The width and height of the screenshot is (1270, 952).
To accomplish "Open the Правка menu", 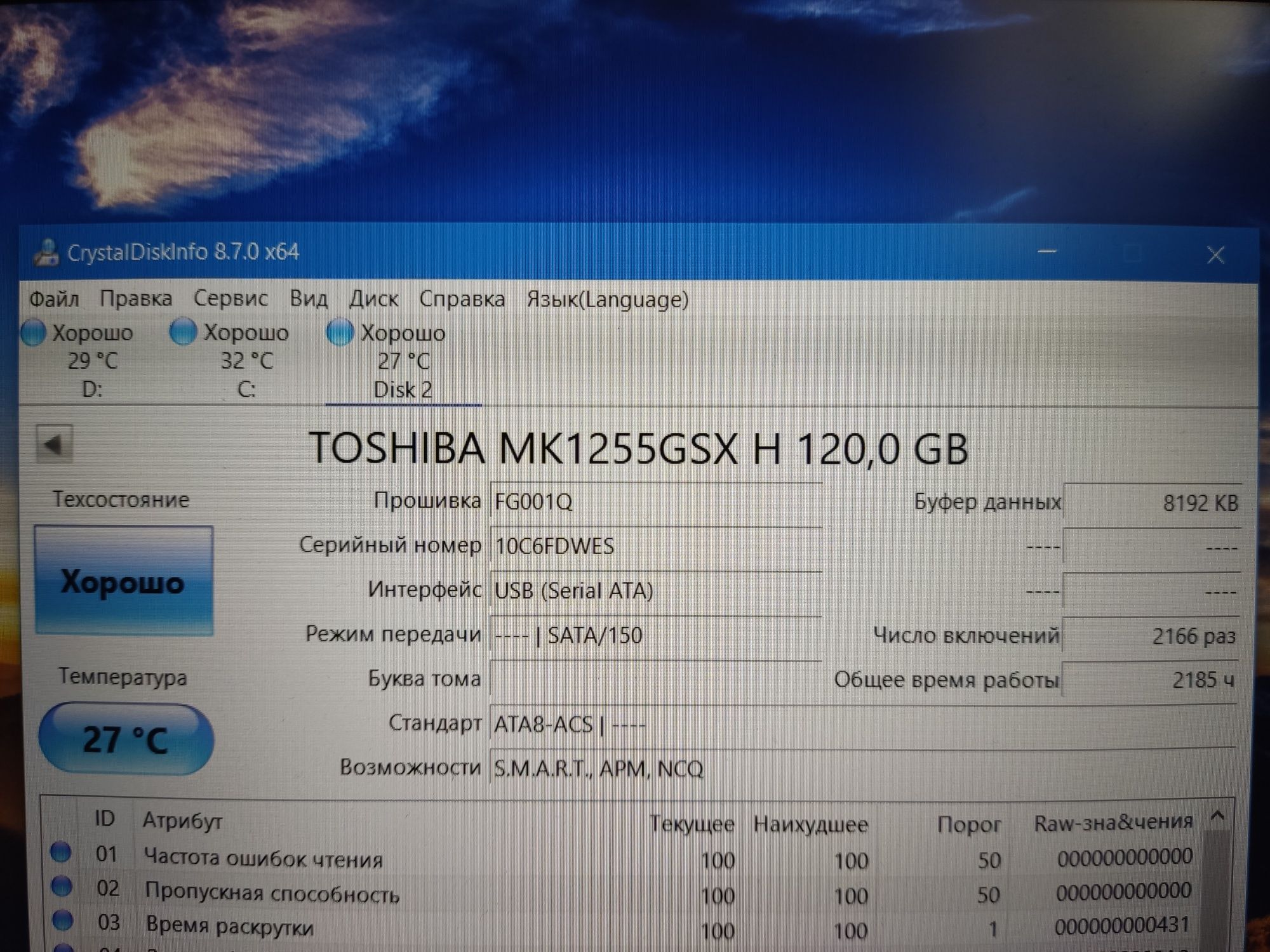I will click(135, 298).
